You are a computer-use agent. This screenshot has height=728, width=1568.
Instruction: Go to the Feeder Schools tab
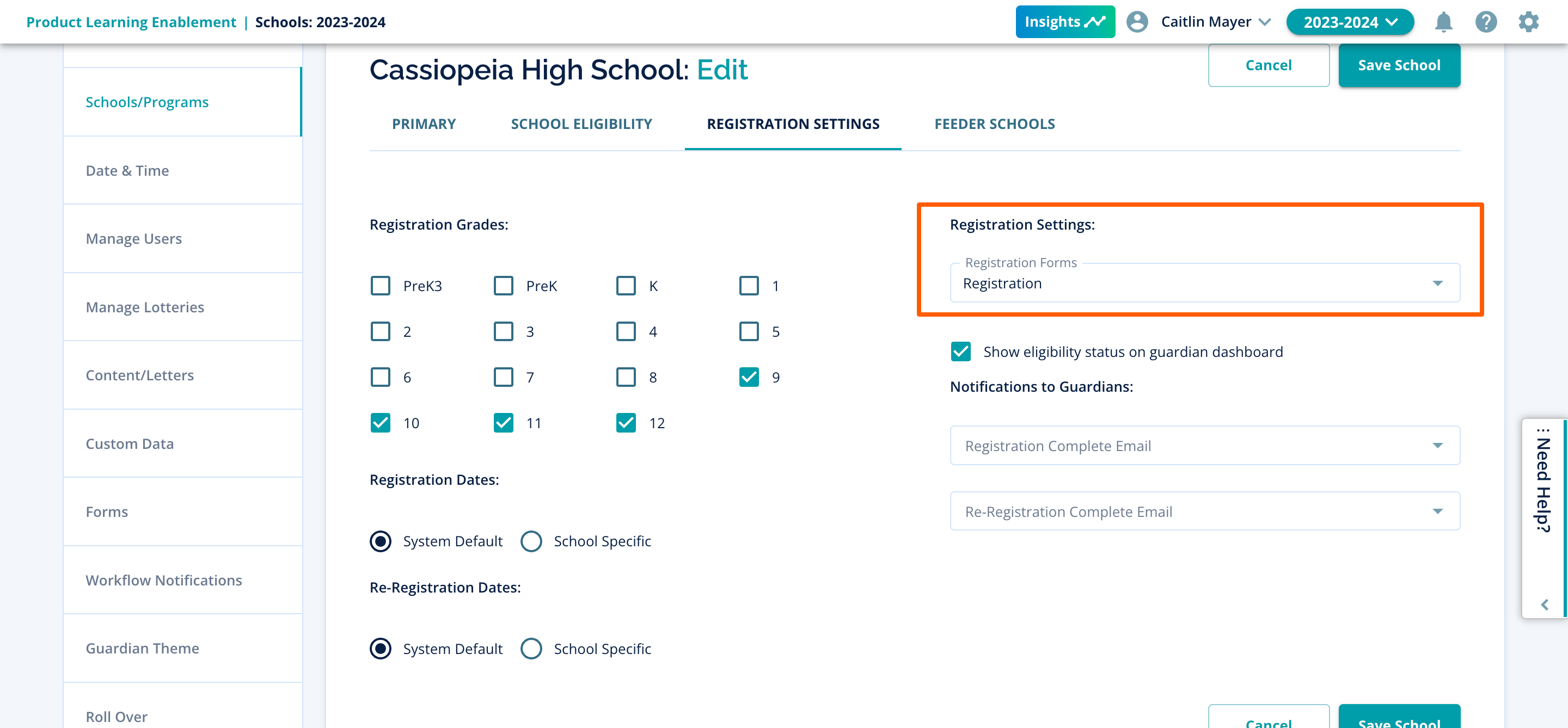(x=995, y=124)
